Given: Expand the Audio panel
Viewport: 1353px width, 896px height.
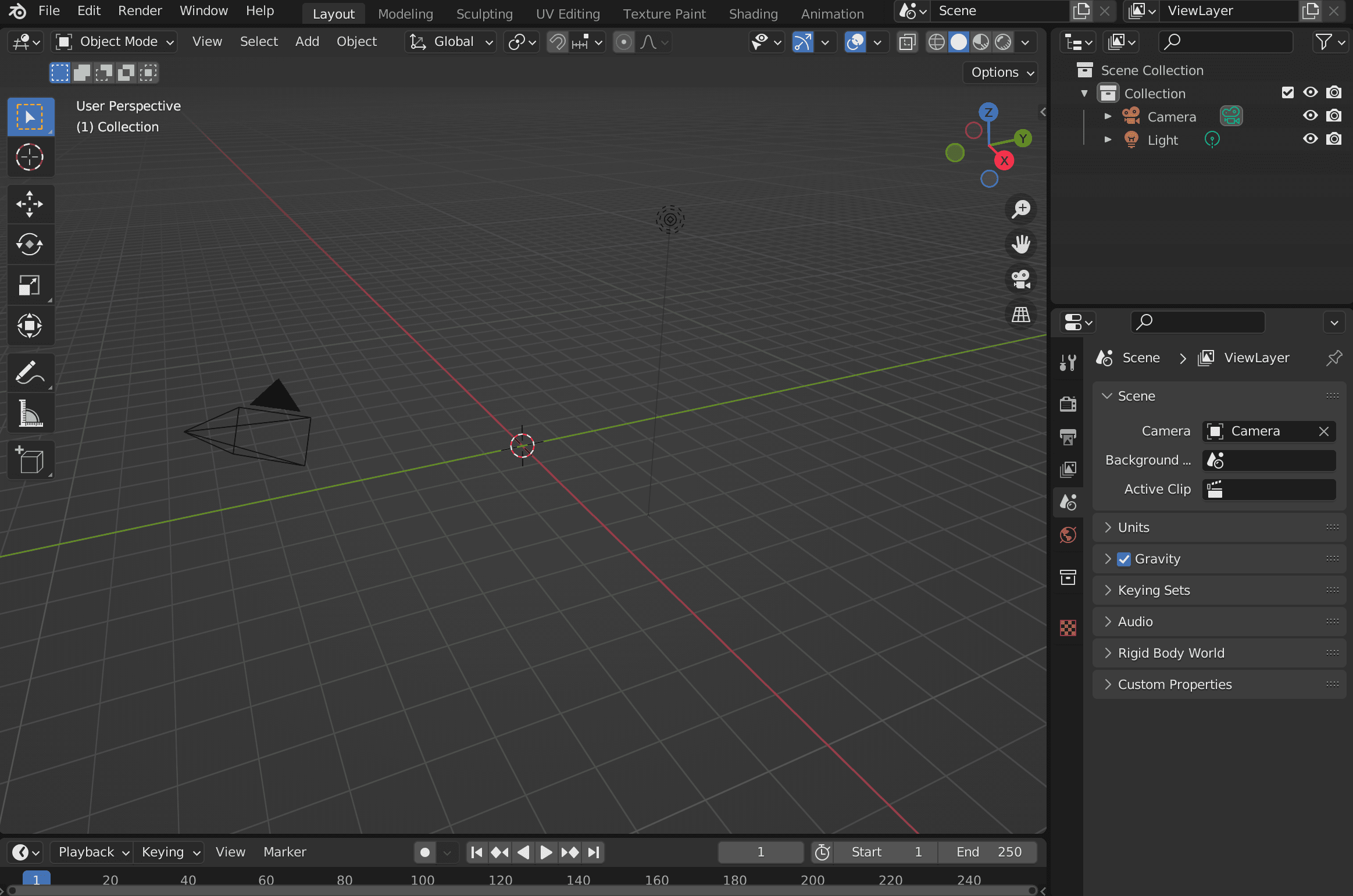Looking at the screenshot, I should click(x=1219, y=622).
